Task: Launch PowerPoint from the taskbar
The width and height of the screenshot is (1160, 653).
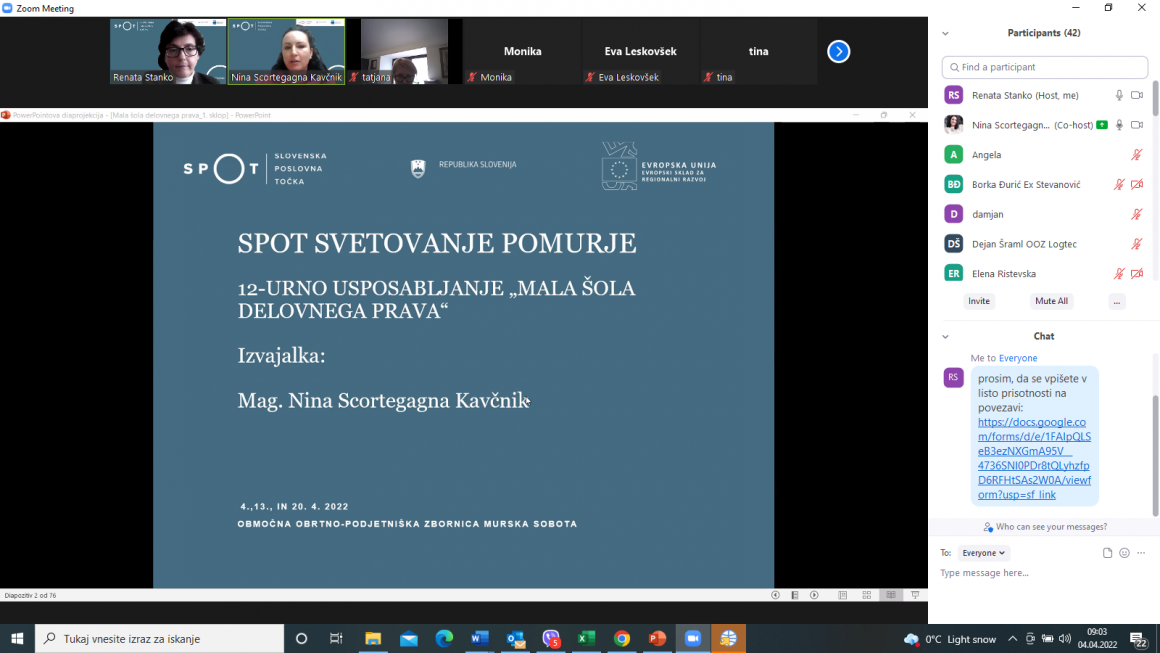Action: tap(657, 638)
